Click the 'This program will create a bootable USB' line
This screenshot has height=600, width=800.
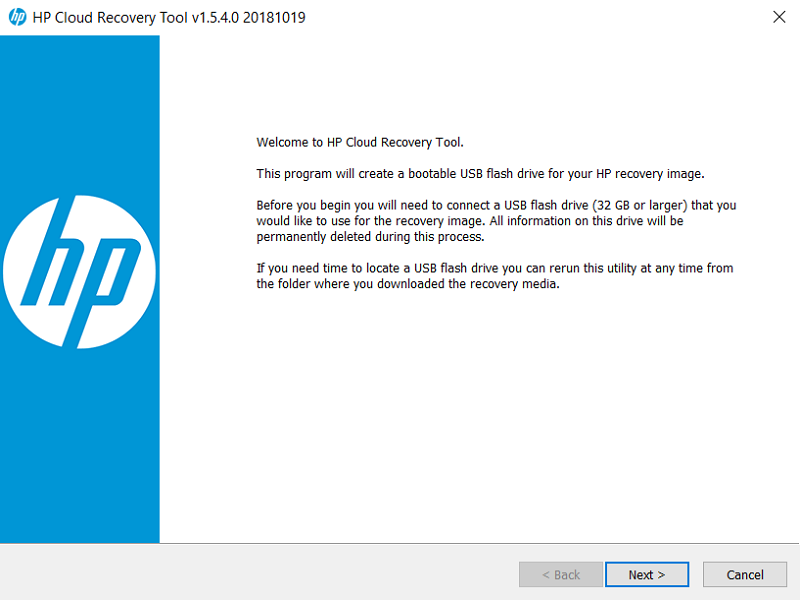(x=480, y=174)
